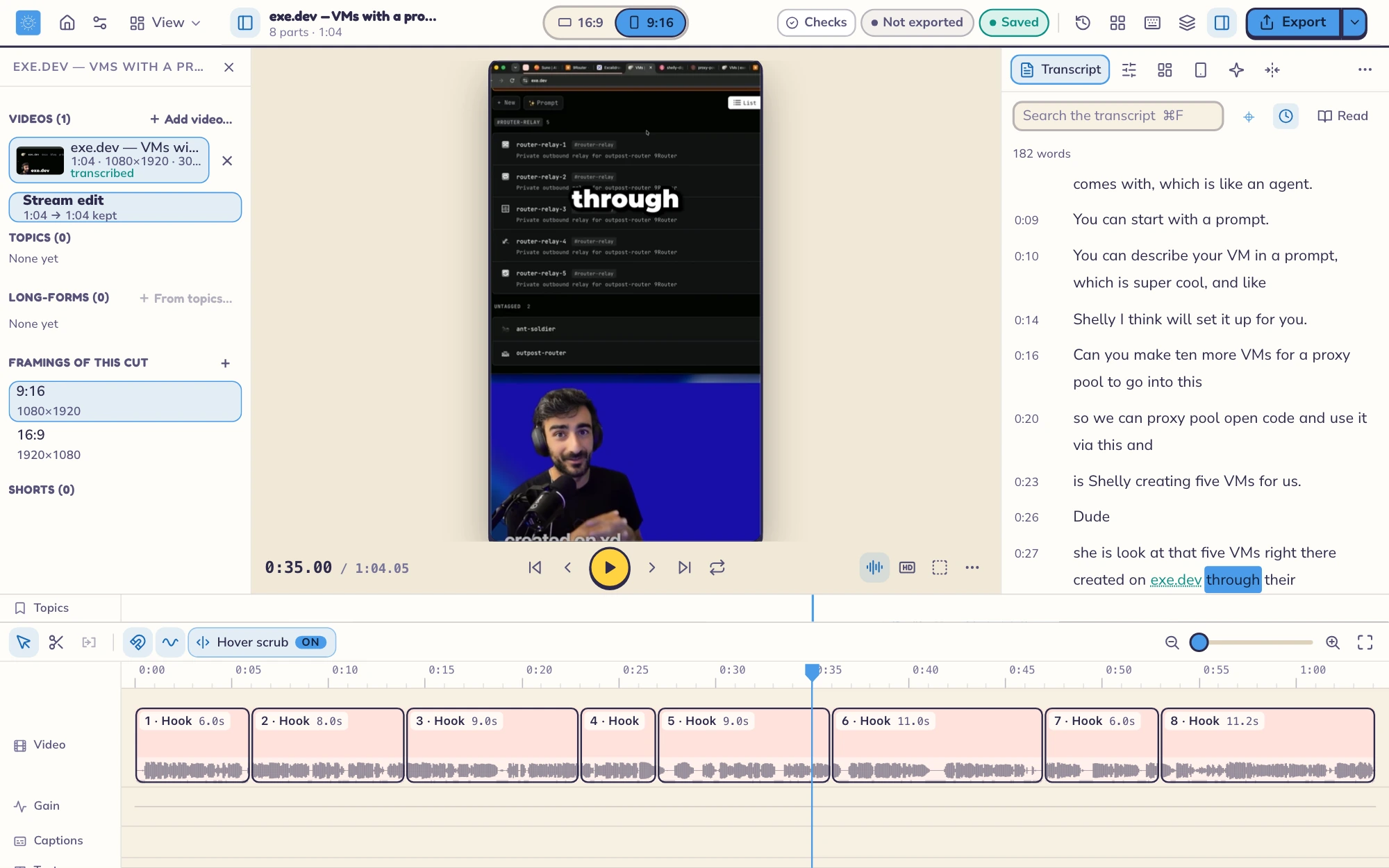The width and height of the screenshot is (1389, 868).
Task: Select the 16:9 1920×1080 framing
Action: tap(125, 444)
